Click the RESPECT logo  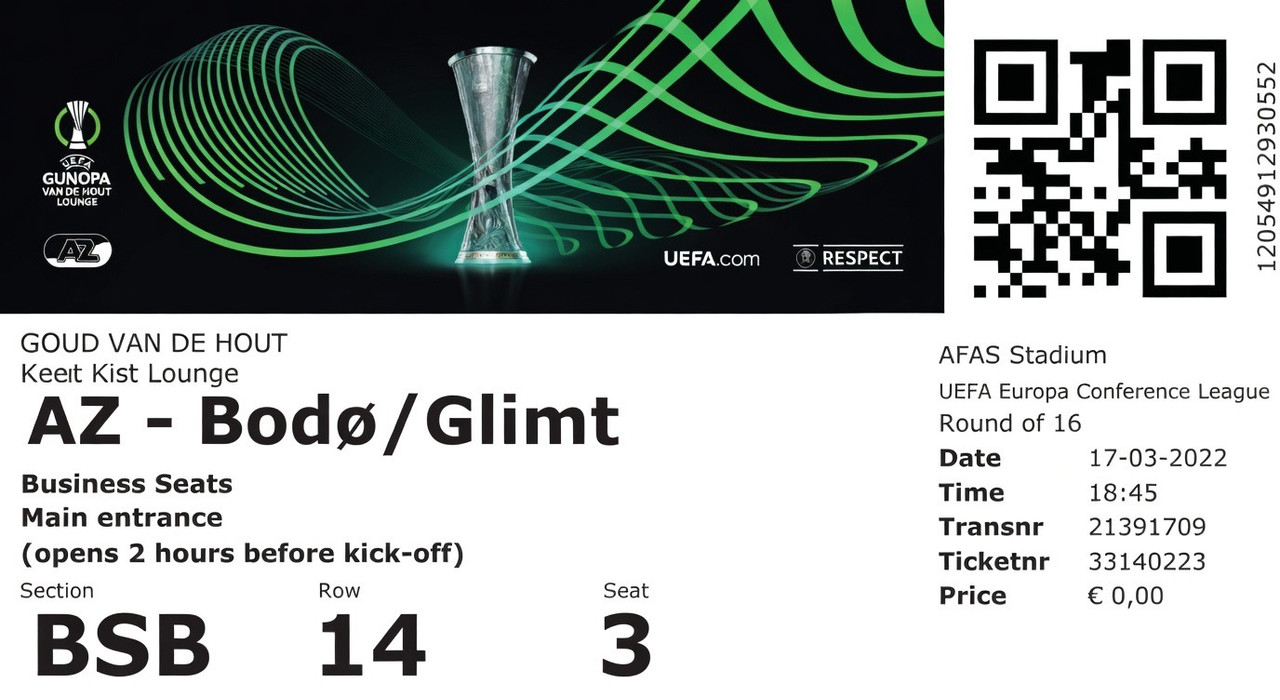848,258
